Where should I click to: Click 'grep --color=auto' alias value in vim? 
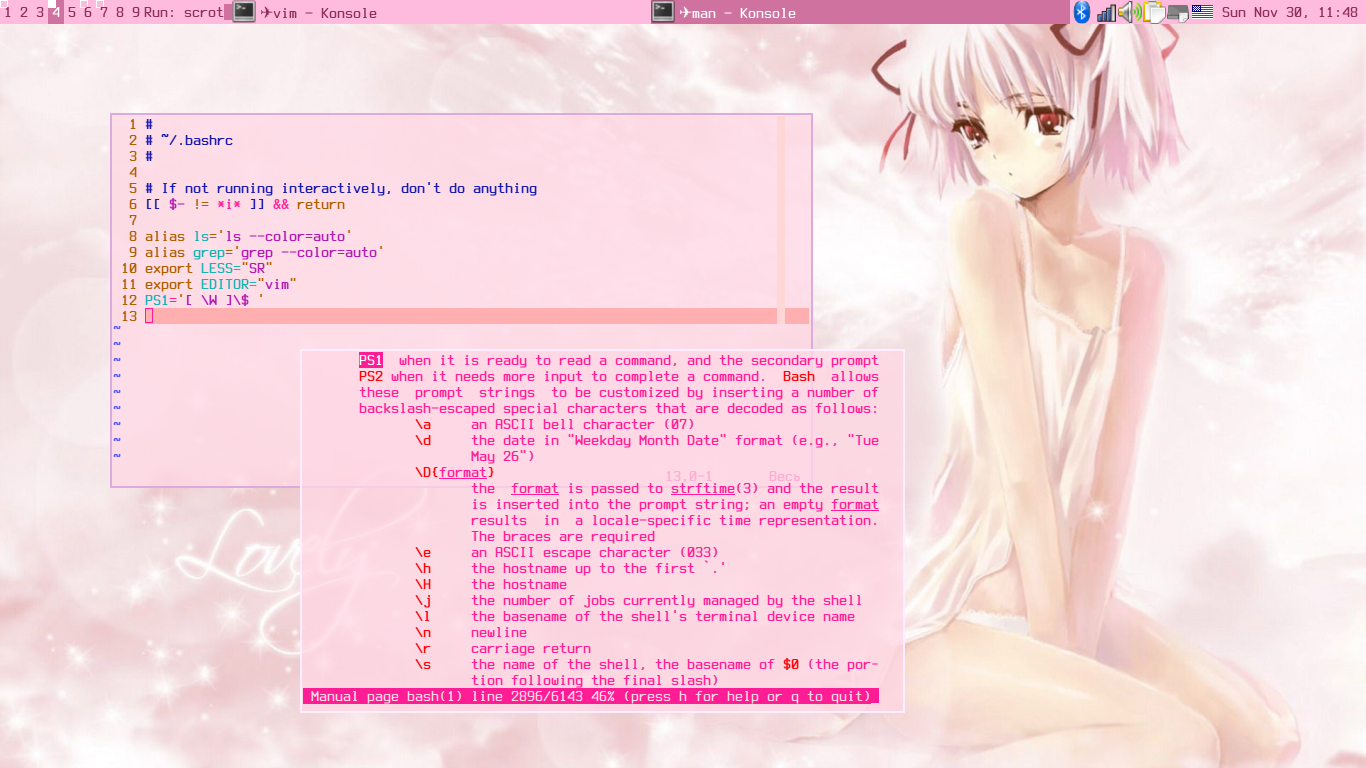tap(309, 253)
